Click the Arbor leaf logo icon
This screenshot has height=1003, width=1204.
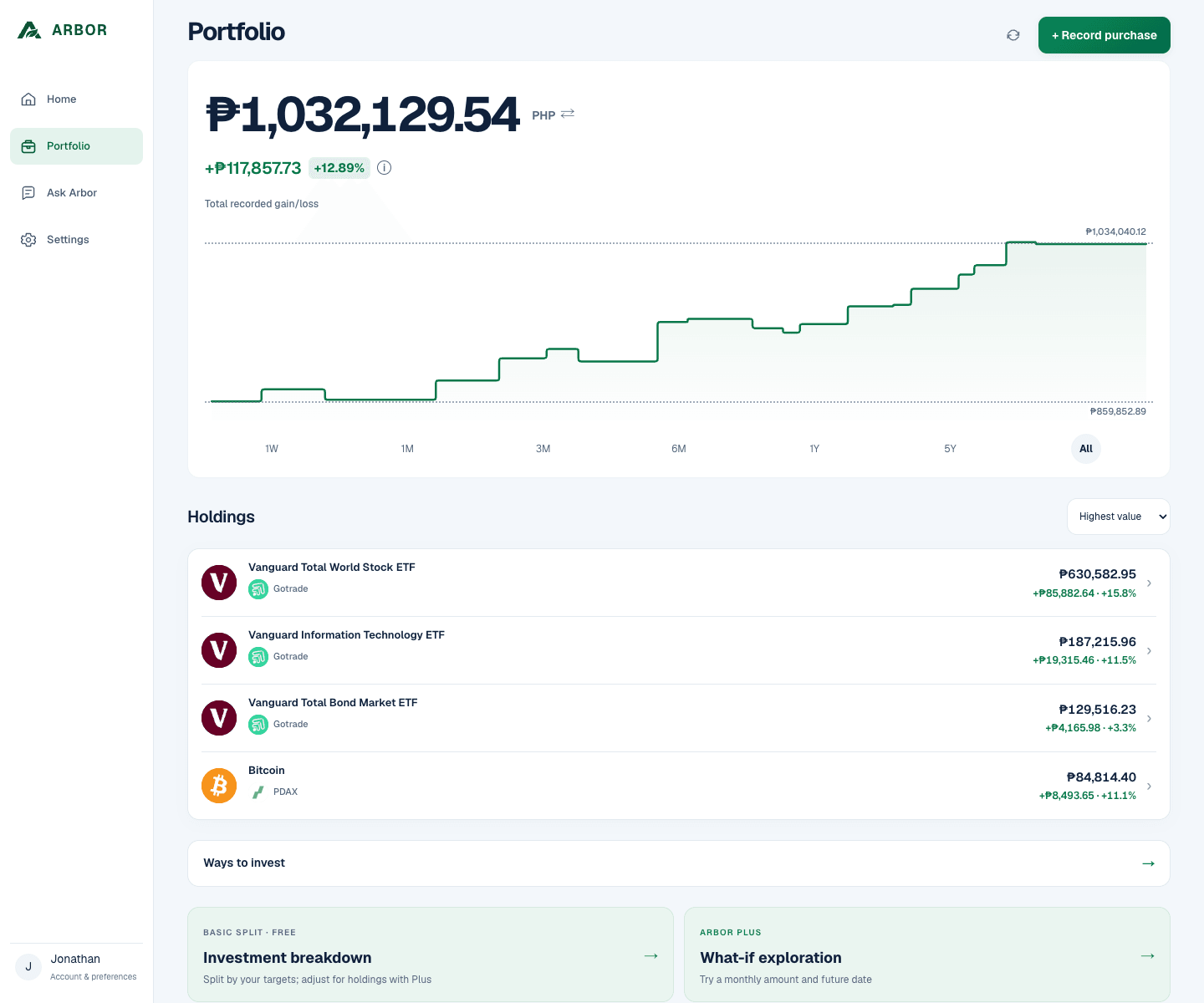point(29,30)
